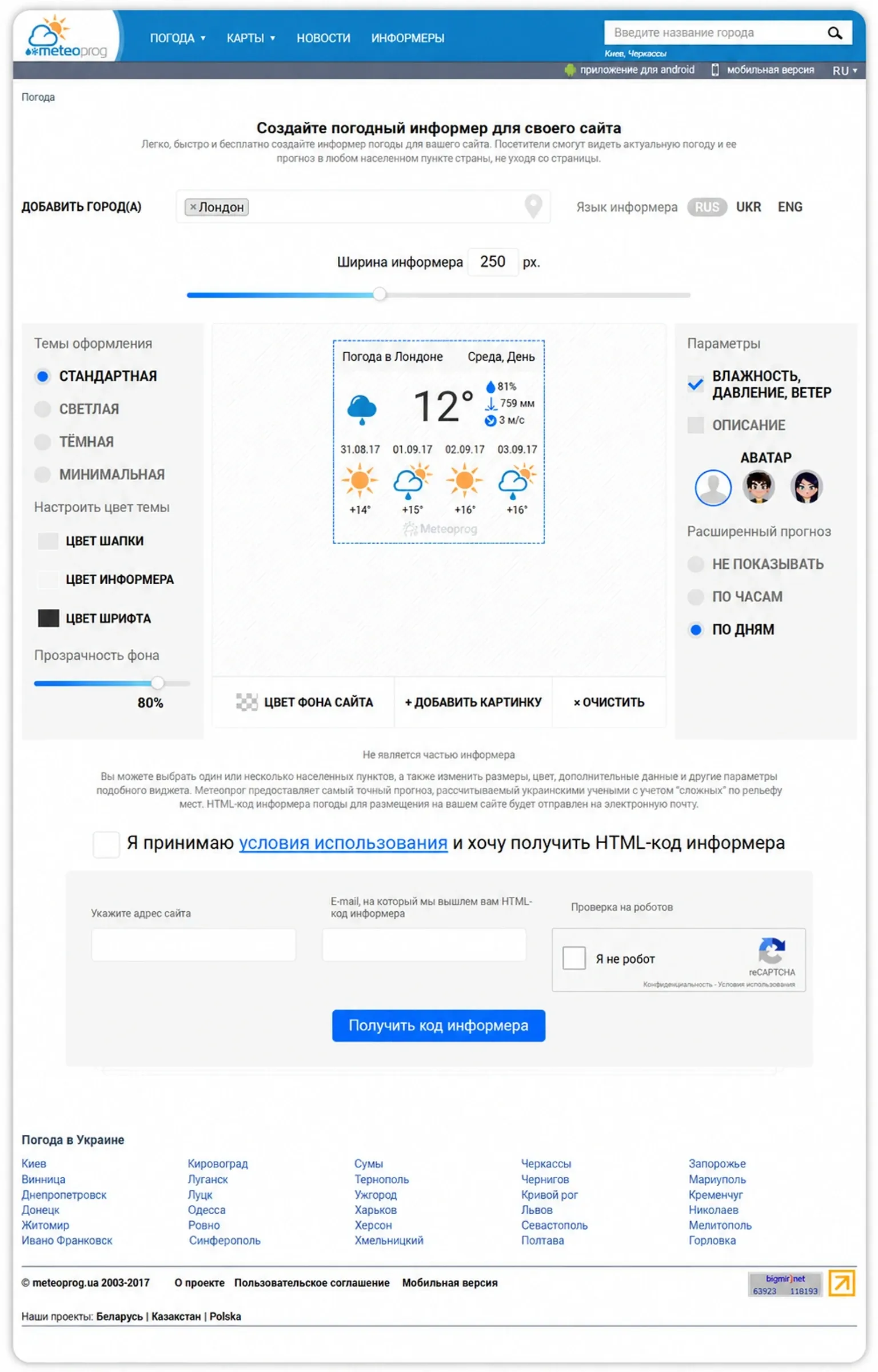Click the Meteoprog logo

pyautogui.click(x=66, y=37)
